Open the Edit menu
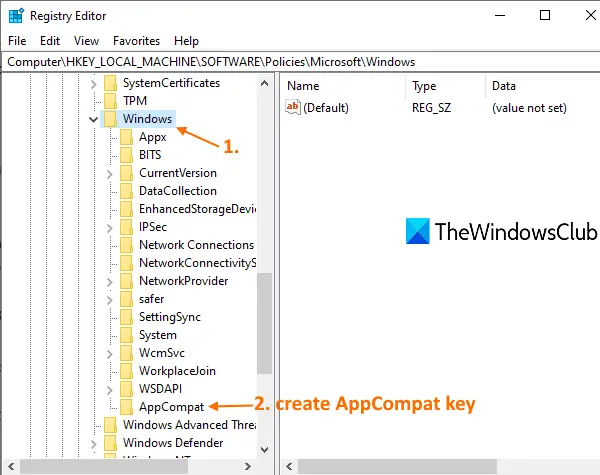The width and height of the screenshot is (600, 475). [50, 41]
